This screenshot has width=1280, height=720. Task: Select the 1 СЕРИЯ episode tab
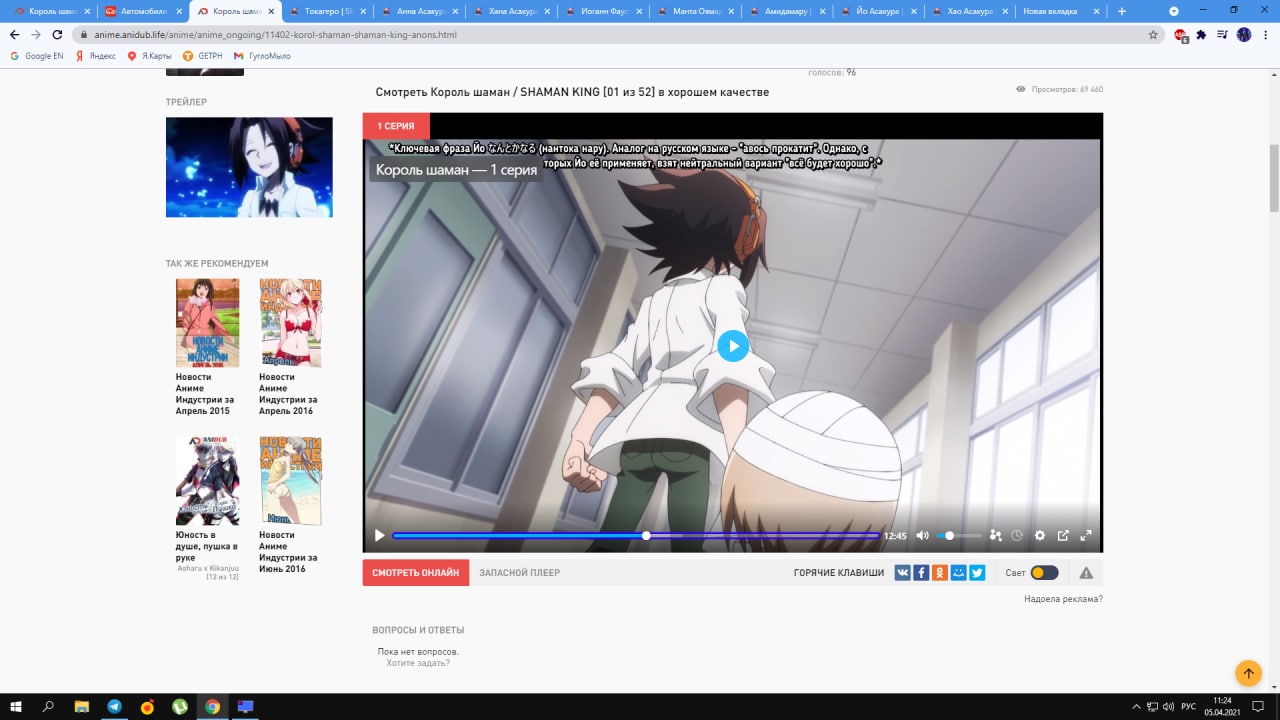396,127
